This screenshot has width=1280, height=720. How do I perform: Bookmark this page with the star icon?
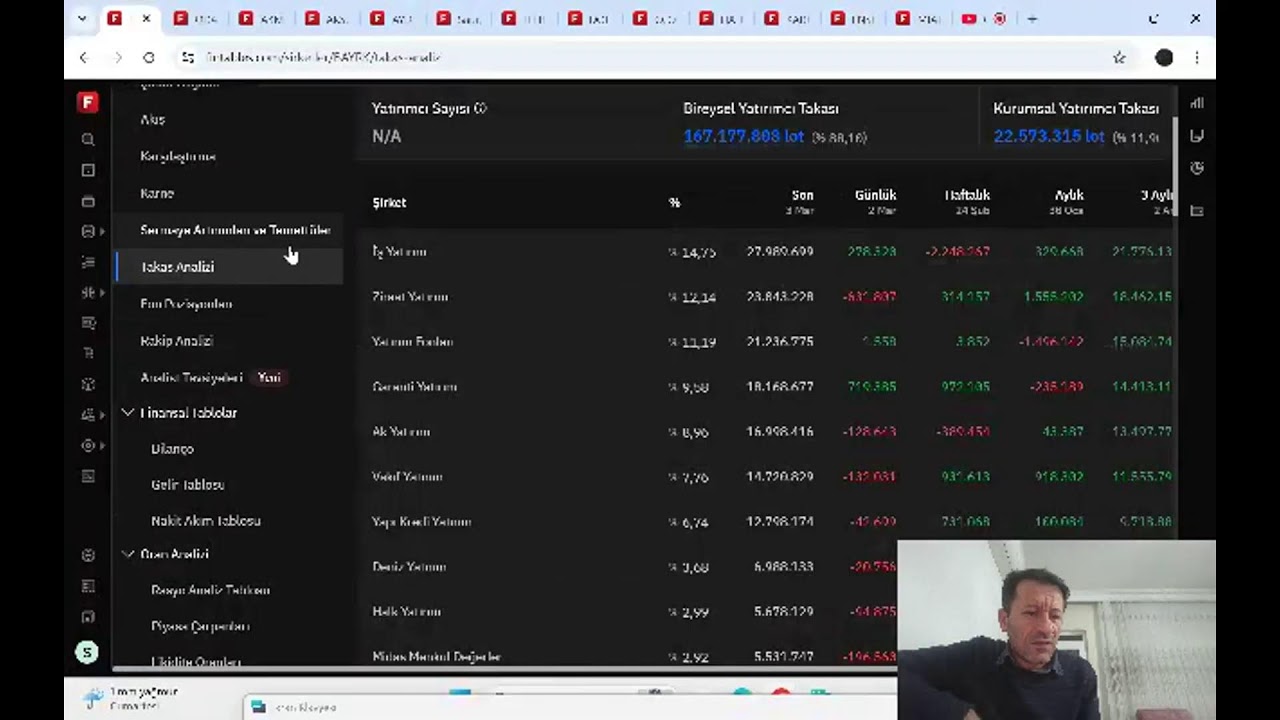pos(1119,57)
